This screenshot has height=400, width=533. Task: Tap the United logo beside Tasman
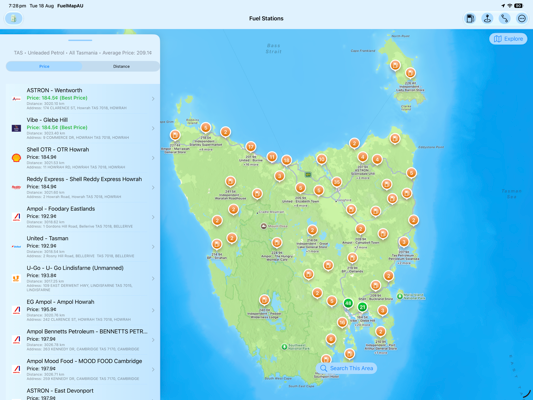(x=16, y=246)
